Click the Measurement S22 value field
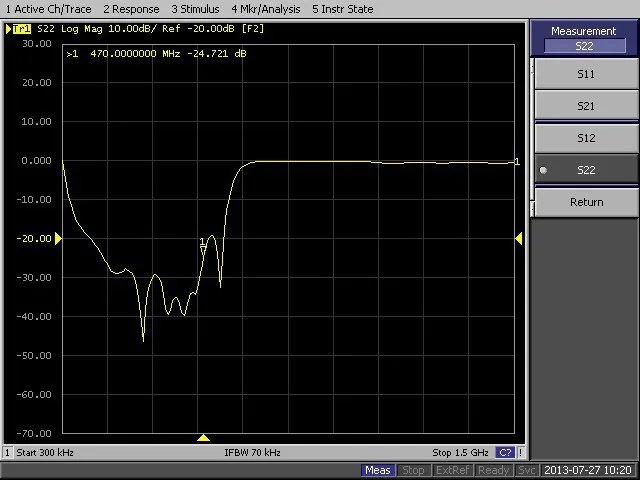Image resolution: width=640 pixels, height=480 pixels. pos(584,46)
